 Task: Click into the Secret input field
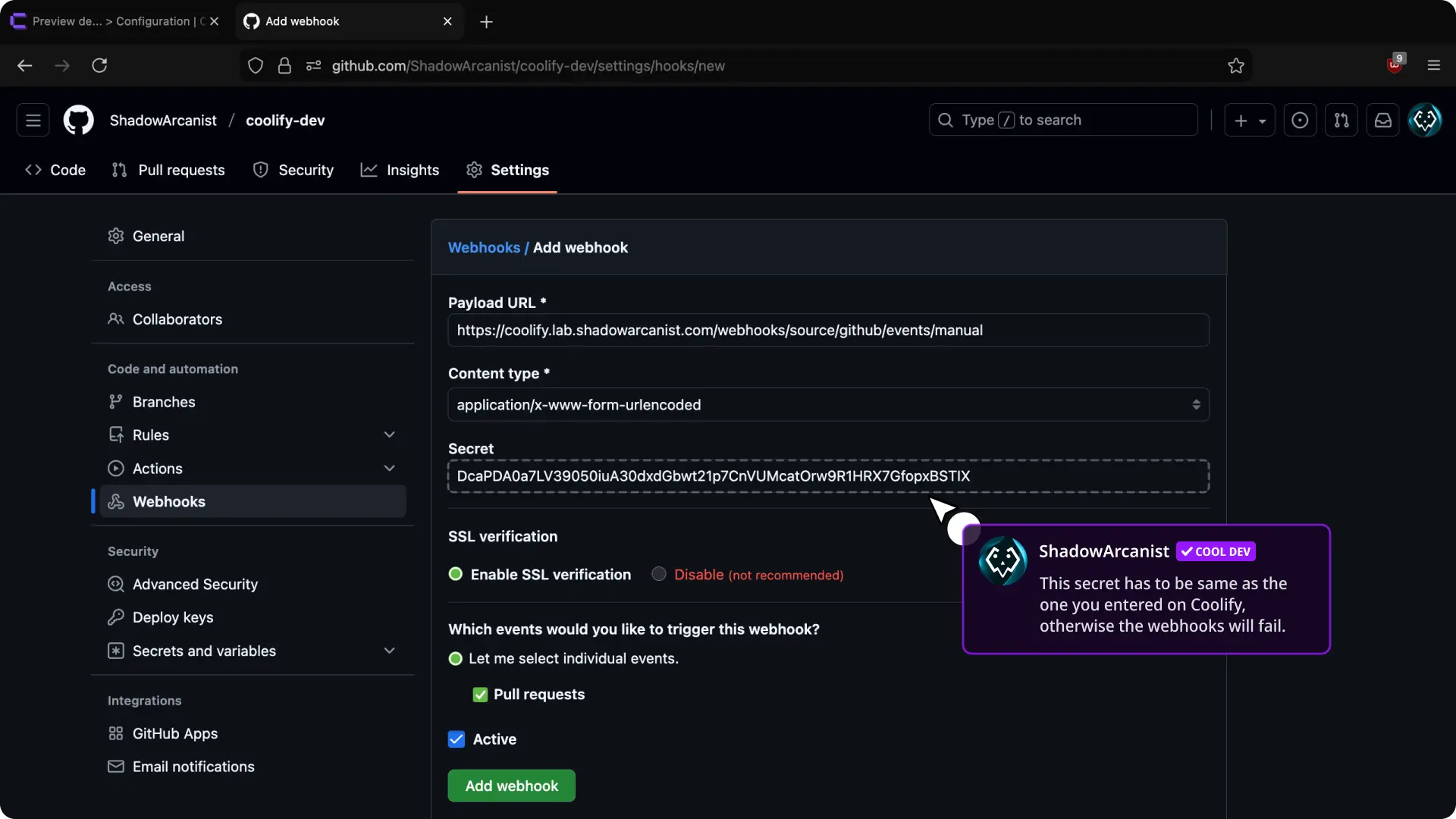pos(828,476)
